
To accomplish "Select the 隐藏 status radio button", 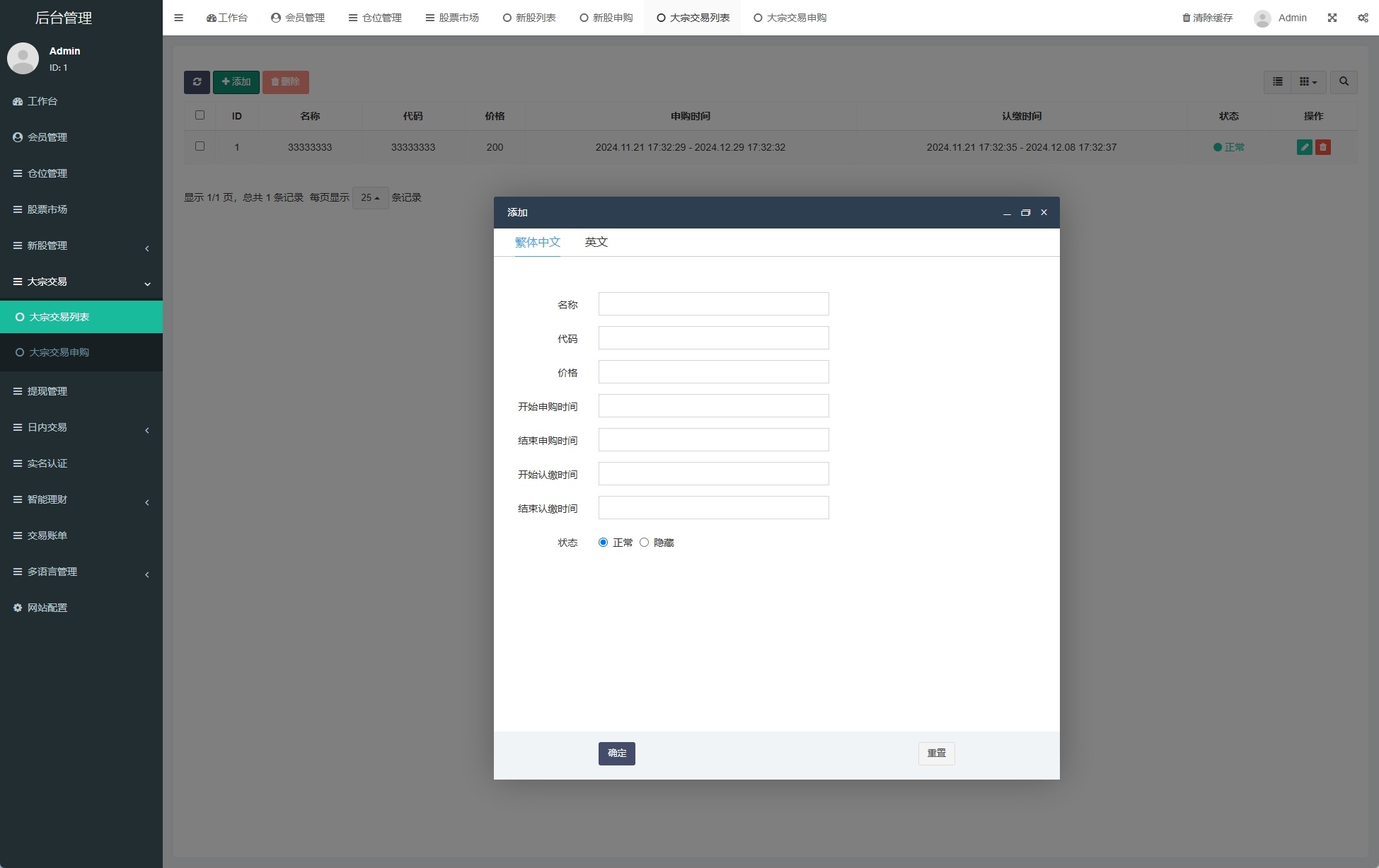I will pos(644,543).
